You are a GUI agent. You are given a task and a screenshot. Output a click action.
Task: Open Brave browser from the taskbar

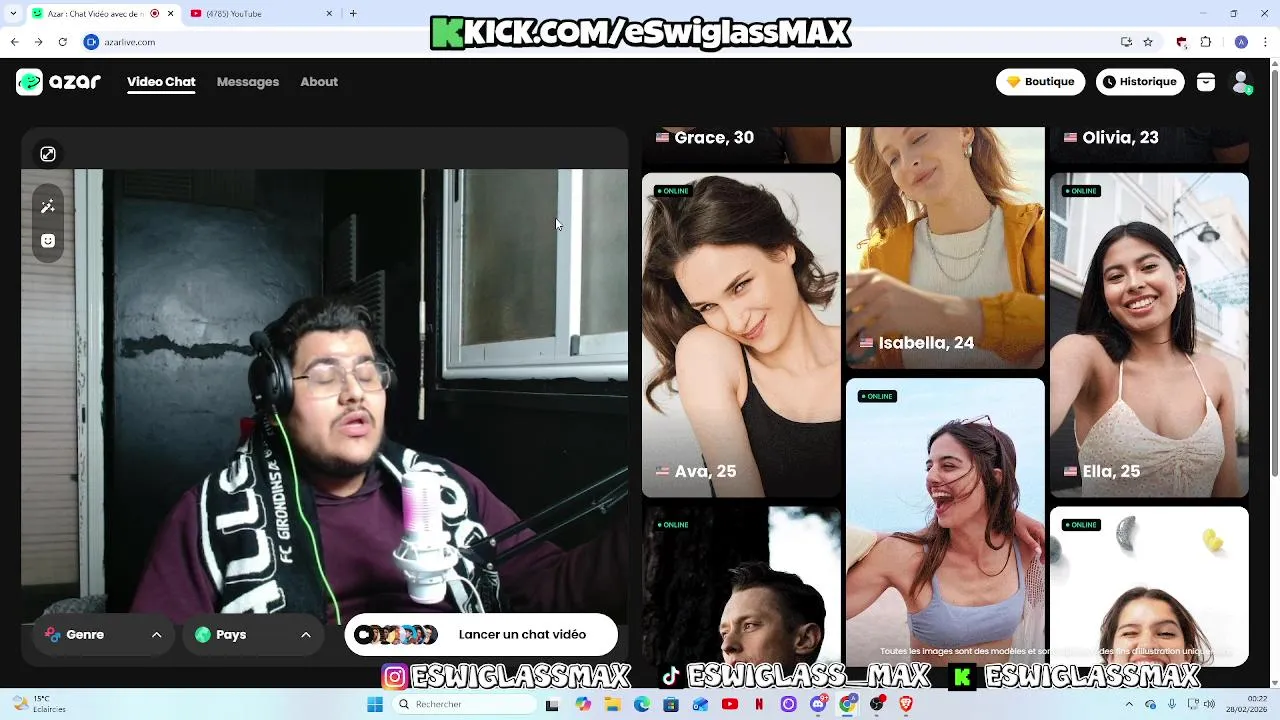click(x=906, y=704)
